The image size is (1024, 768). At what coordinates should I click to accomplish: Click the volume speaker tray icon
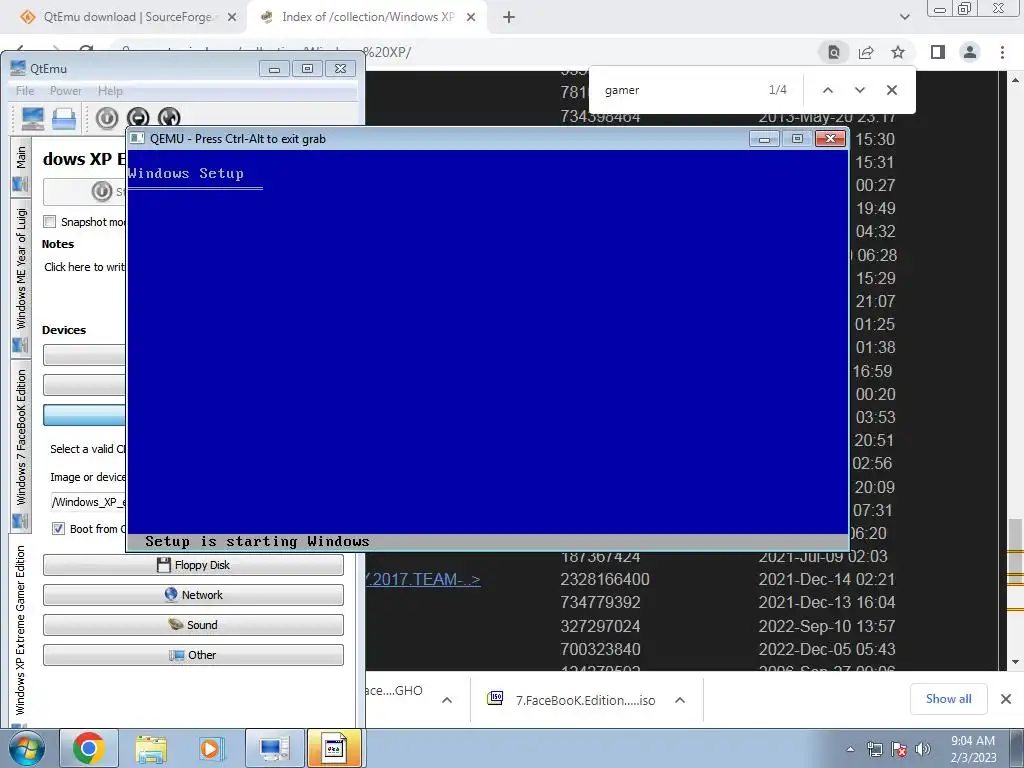[x=923, y=749]
